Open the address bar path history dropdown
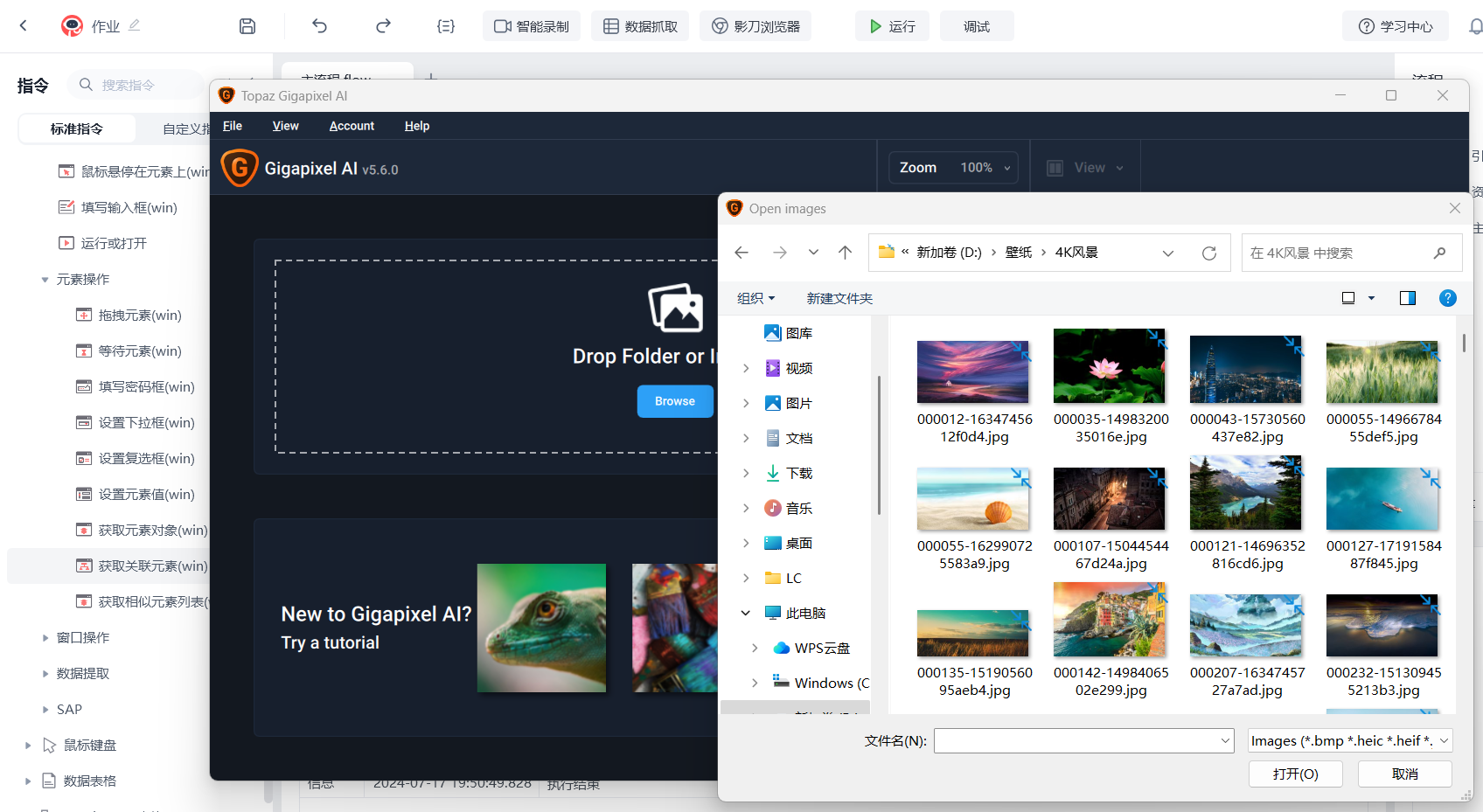The image size is (1483, 812). click(1168, 253)
